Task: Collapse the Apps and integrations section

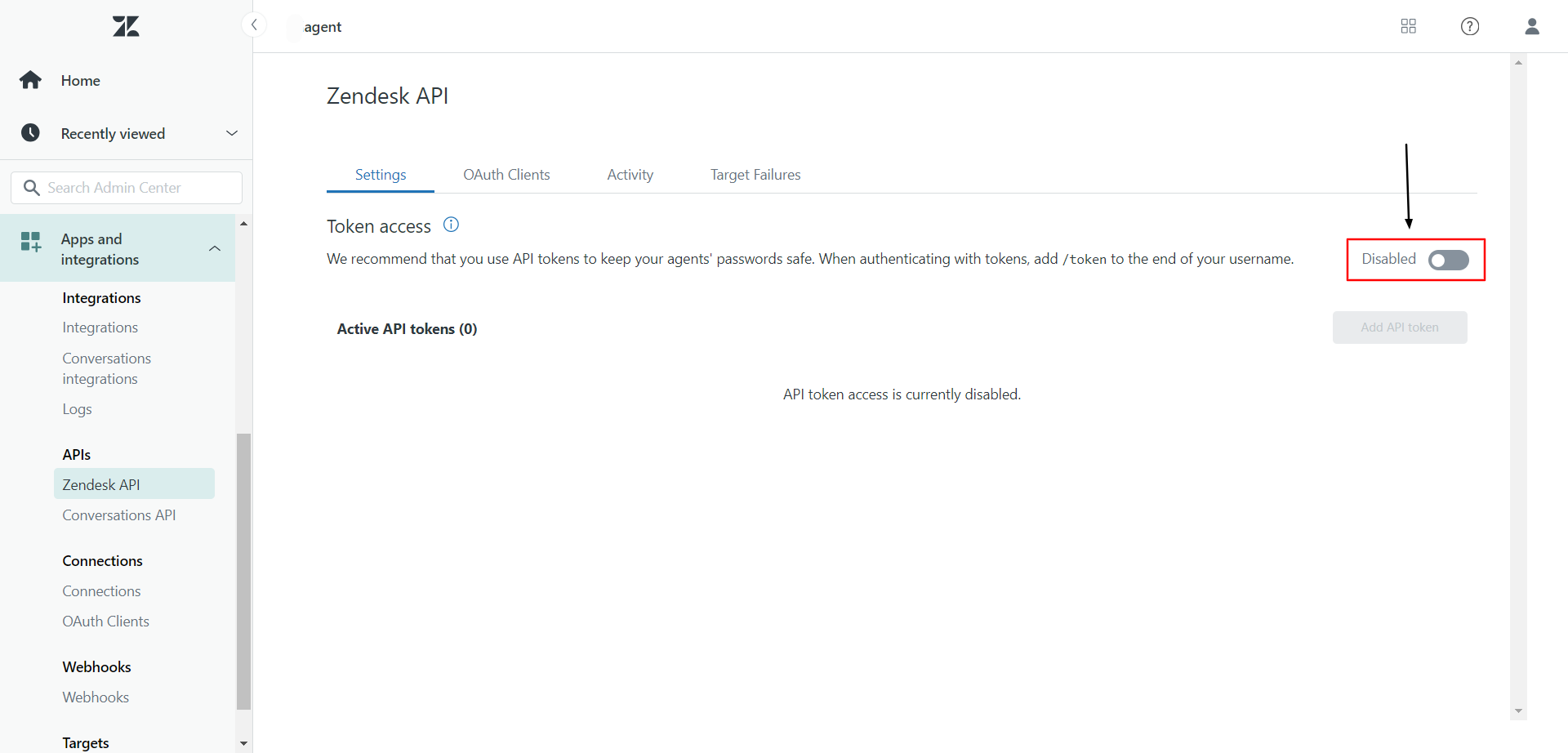Action: (215, 248)
